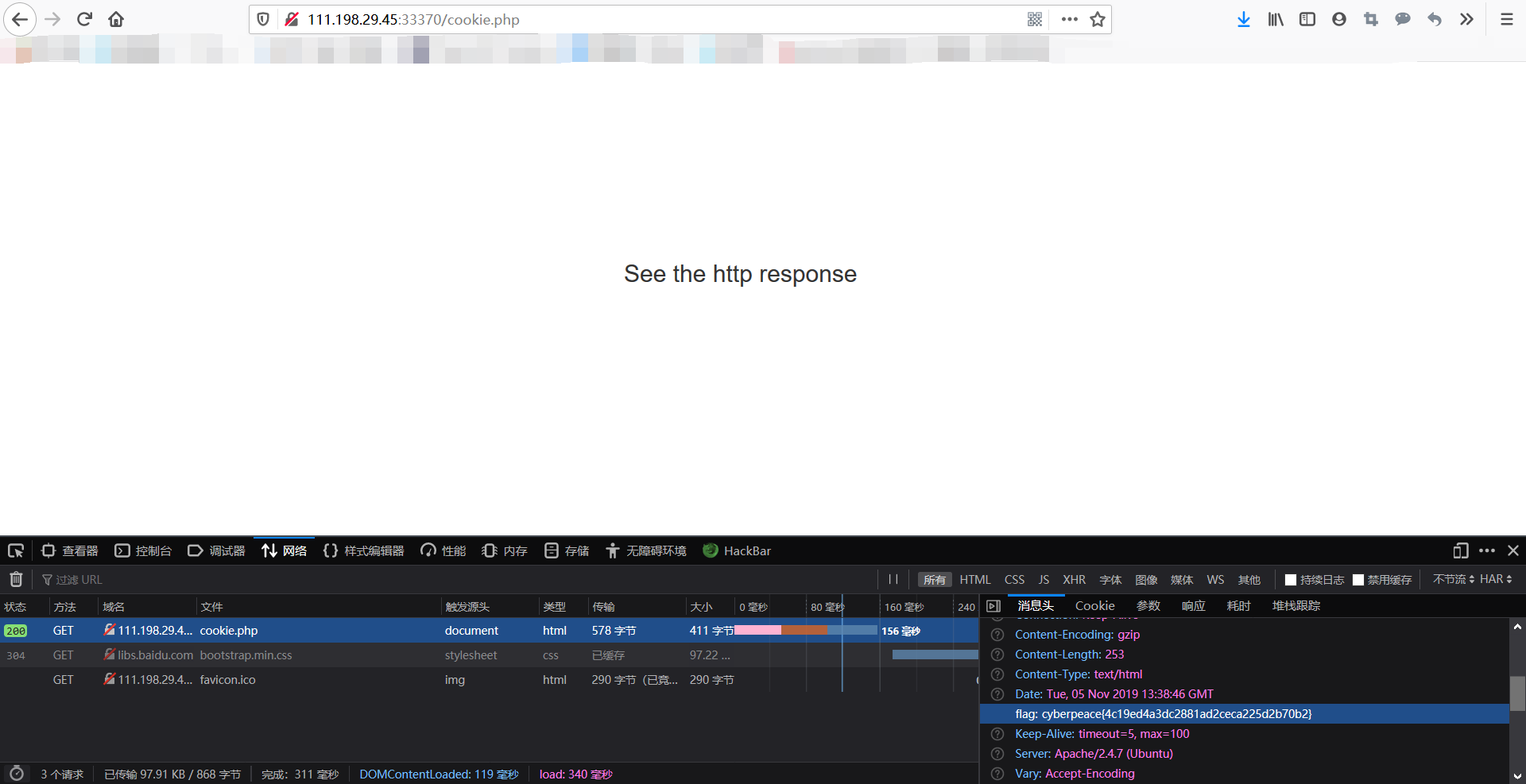Enable the persist logs (持续日志) checkbox
This screenshot has height=784, width=1526.
pyautogui.click(x=1291, y=580)
